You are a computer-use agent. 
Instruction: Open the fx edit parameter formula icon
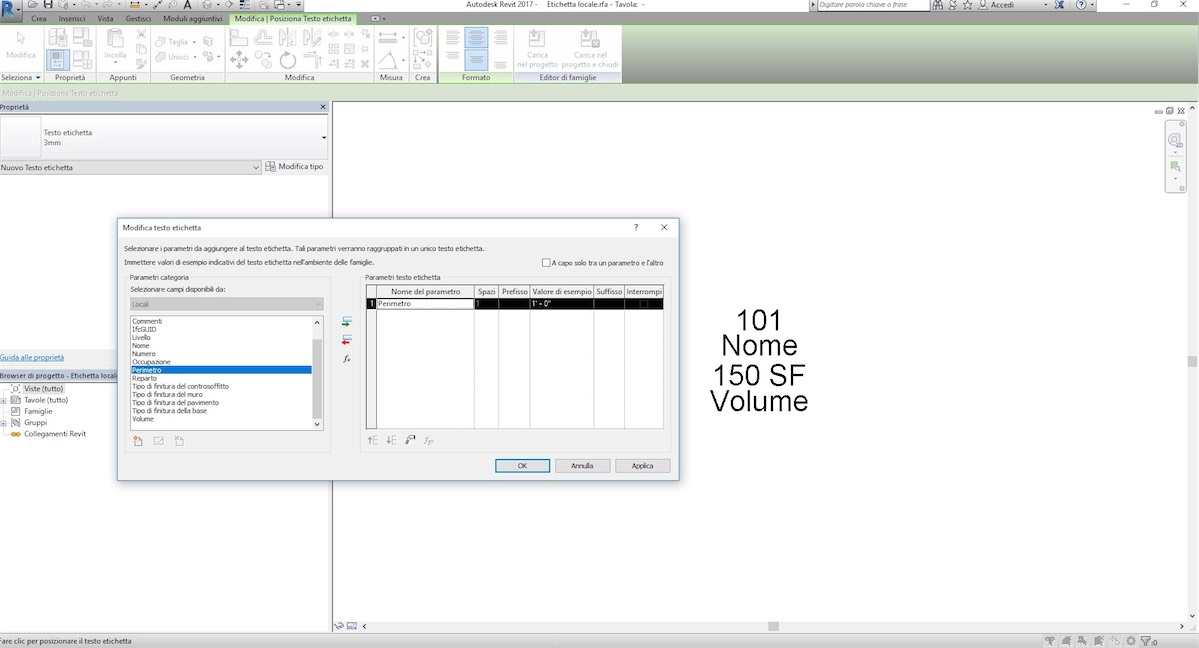point(345,356)
